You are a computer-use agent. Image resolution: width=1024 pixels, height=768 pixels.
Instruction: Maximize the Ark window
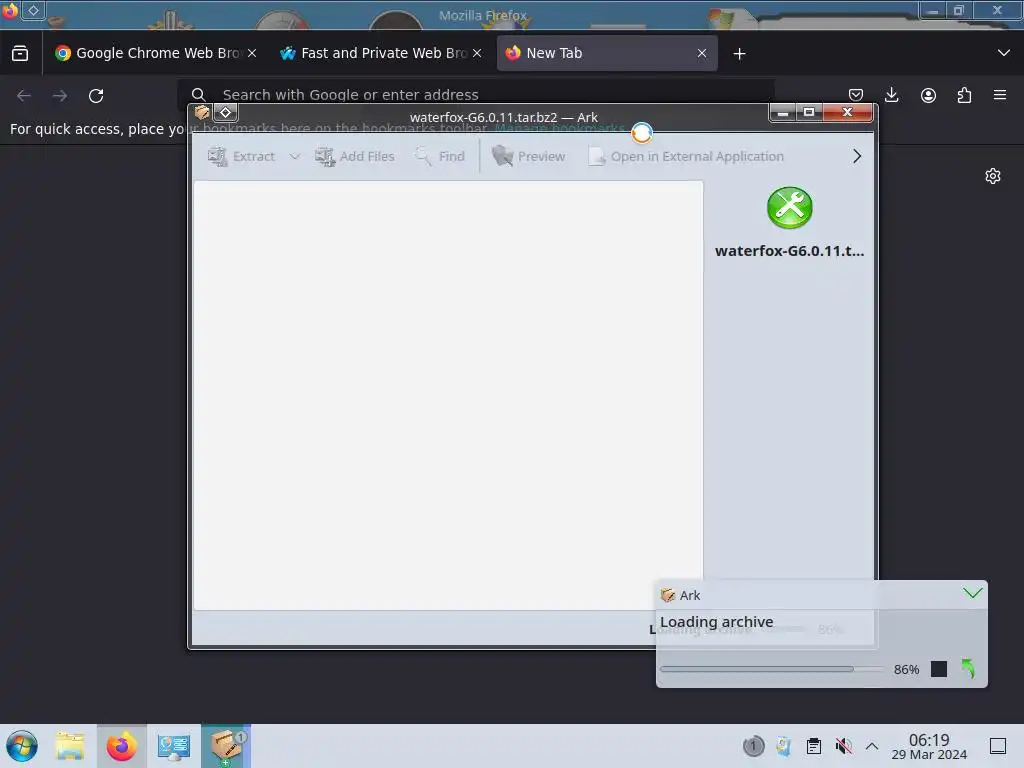coord(808,112)
